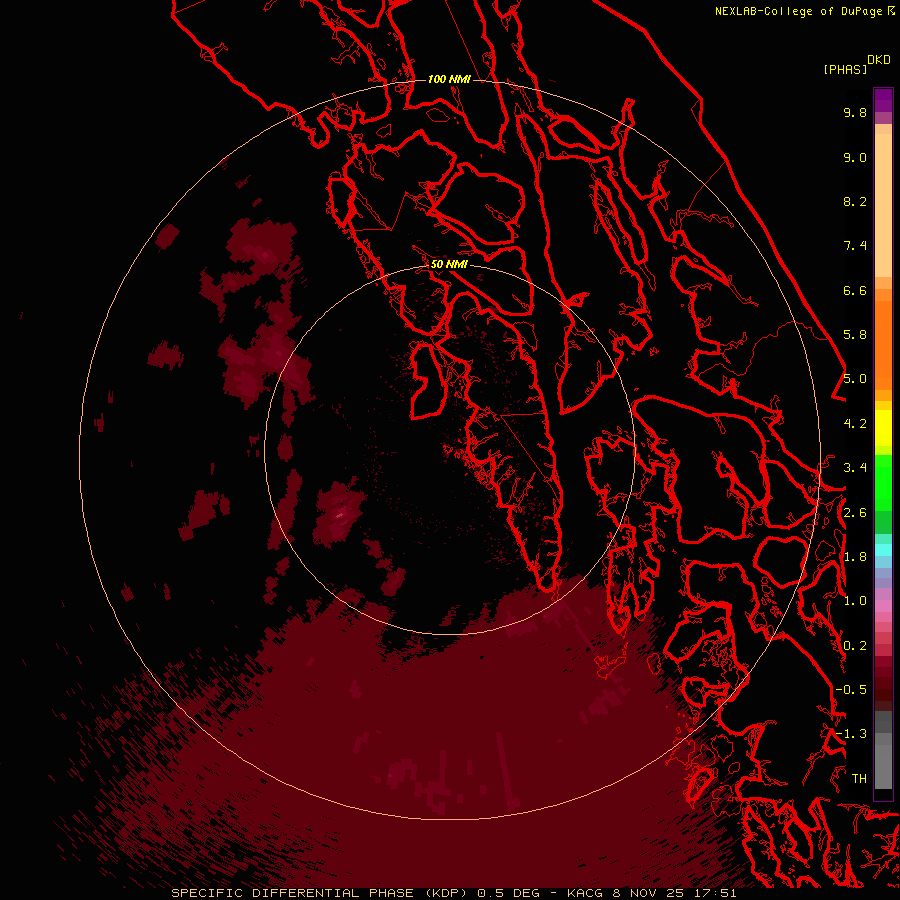Screen dimensions: 900x900
Task: Click the NEXLAB-College of DuPage label
Action: pos(798,11)
